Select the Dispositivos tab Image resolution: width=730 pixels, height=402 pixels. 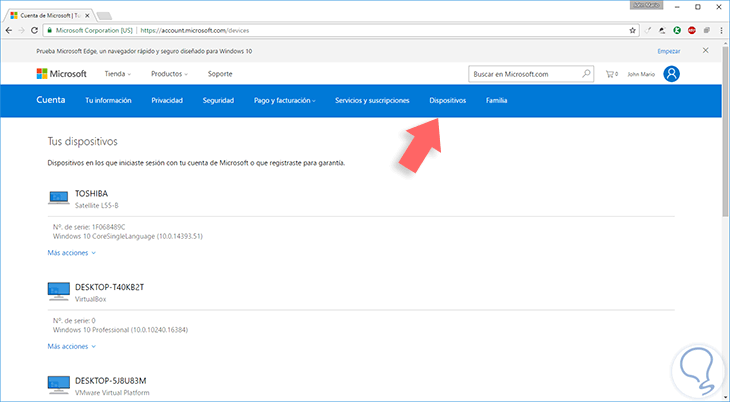(x=447, y=100)
